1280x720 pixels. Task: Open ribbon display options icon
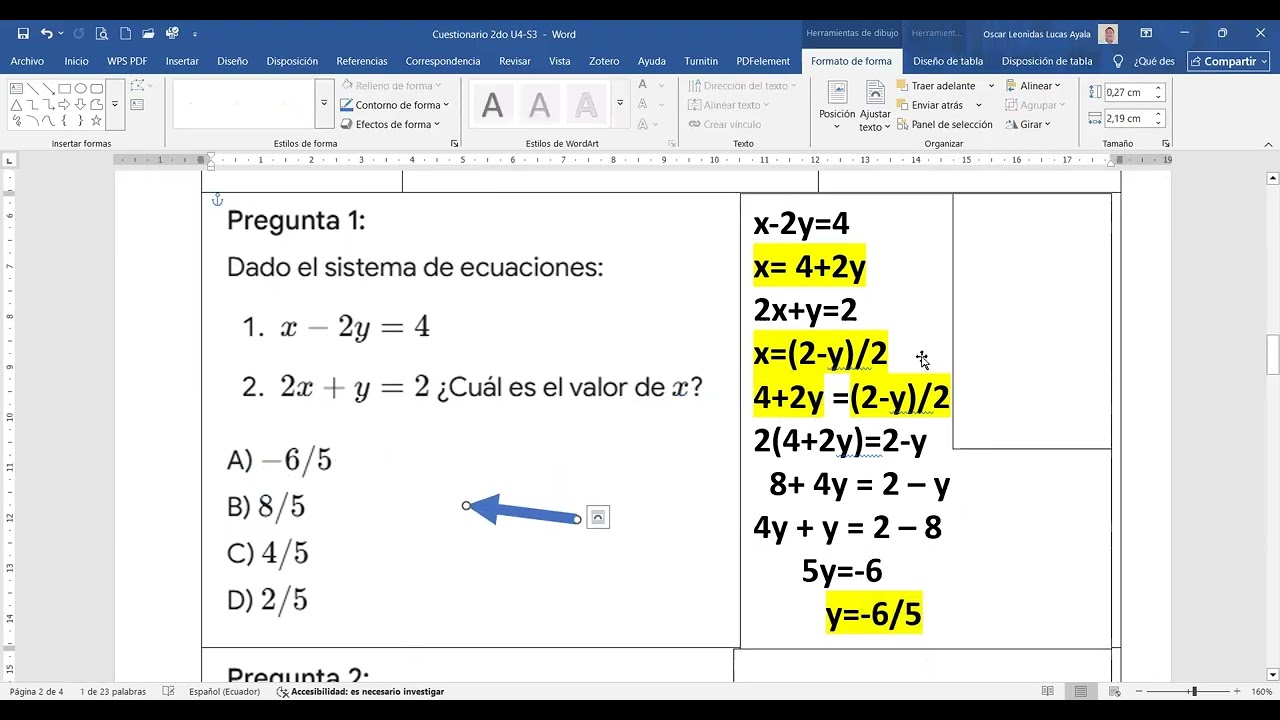[x=1146, y=33]
